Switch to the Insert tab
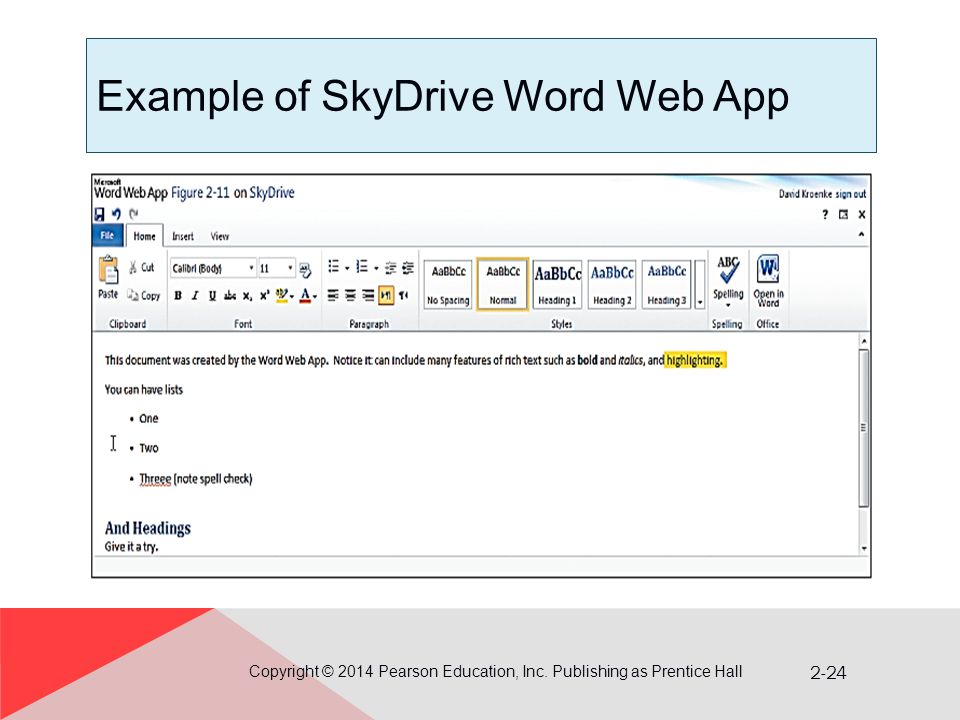The image size is (960, 720). pos(182,236)
